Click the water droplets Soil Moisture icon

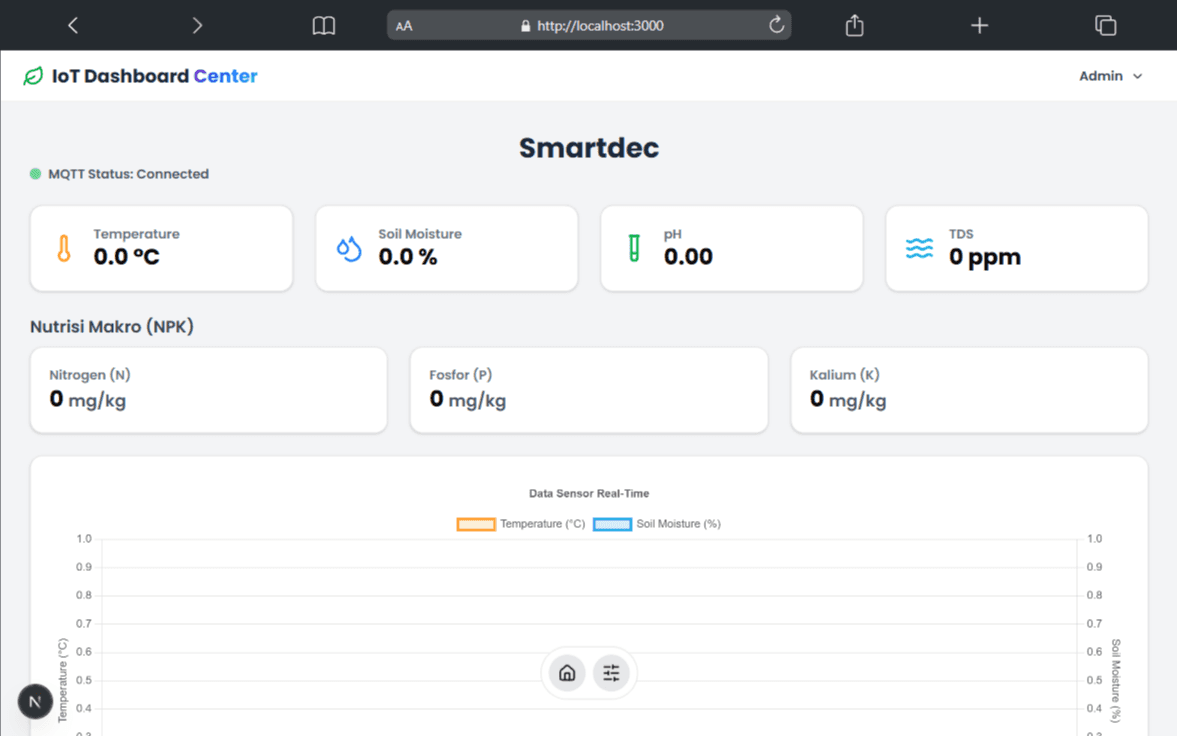[349, 248]
